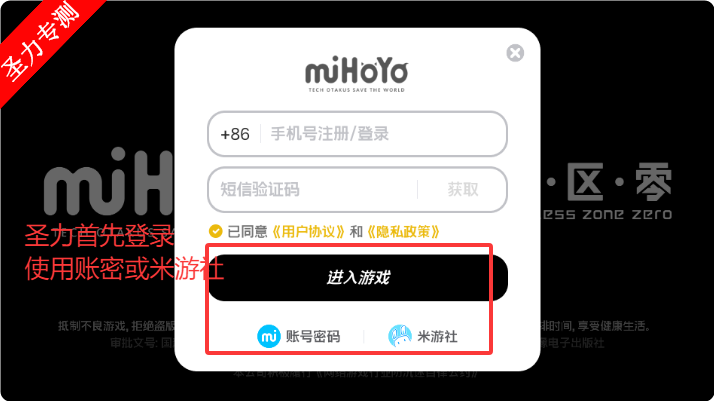This screenshot has width=714, height=401.
Task: Click the zone zero title logo
Action: (x=606, y=214)
